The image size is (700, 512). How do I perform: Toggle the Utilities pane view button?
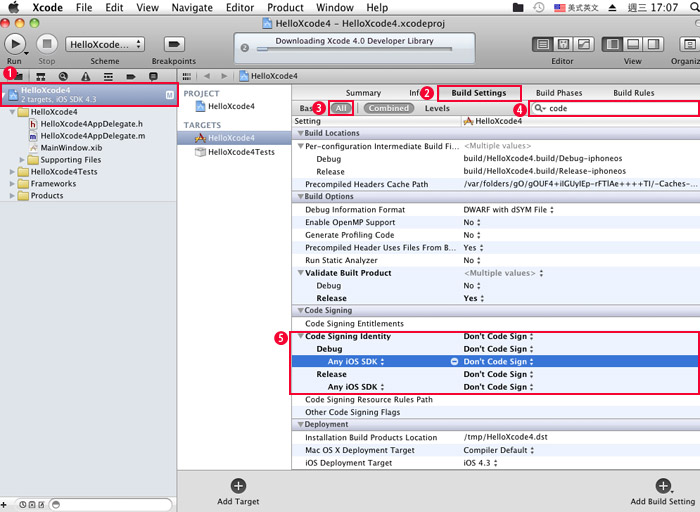653,44
